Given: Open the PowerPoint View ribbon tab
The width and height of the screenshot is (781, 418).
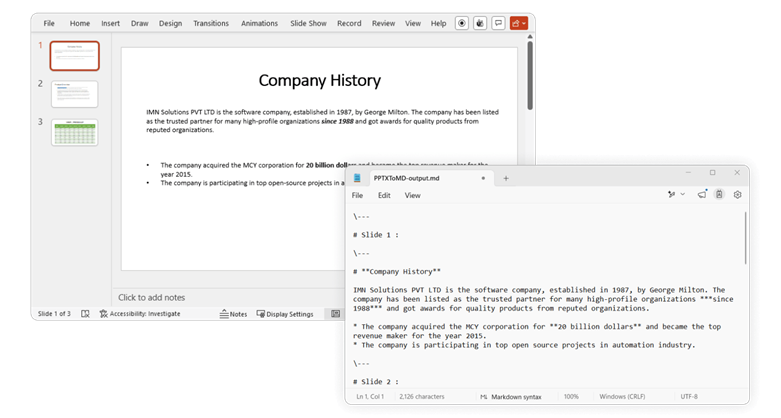Looking at the screenshot, I should pyautogui.click(x=413, y=23).
